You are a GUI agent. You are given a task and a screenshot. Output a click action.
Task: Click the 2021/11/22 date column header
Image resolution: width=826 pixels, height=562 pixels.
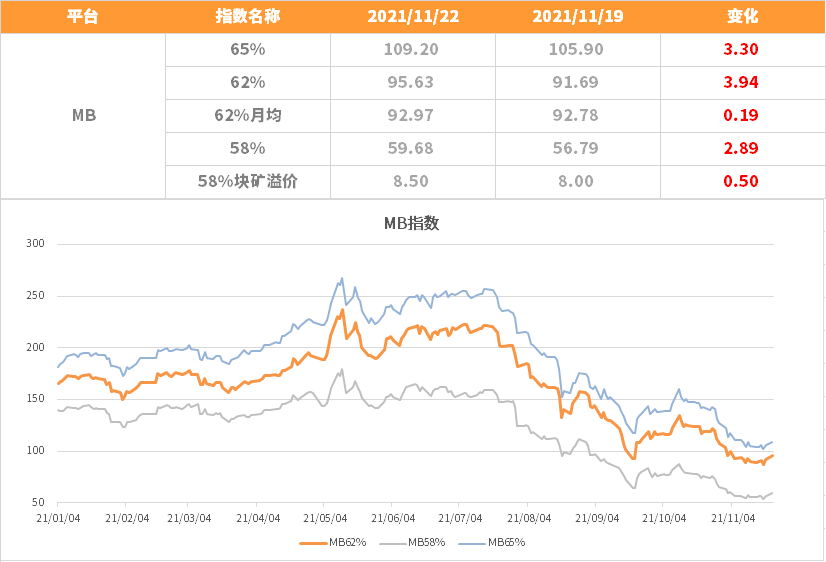[412, 17]
